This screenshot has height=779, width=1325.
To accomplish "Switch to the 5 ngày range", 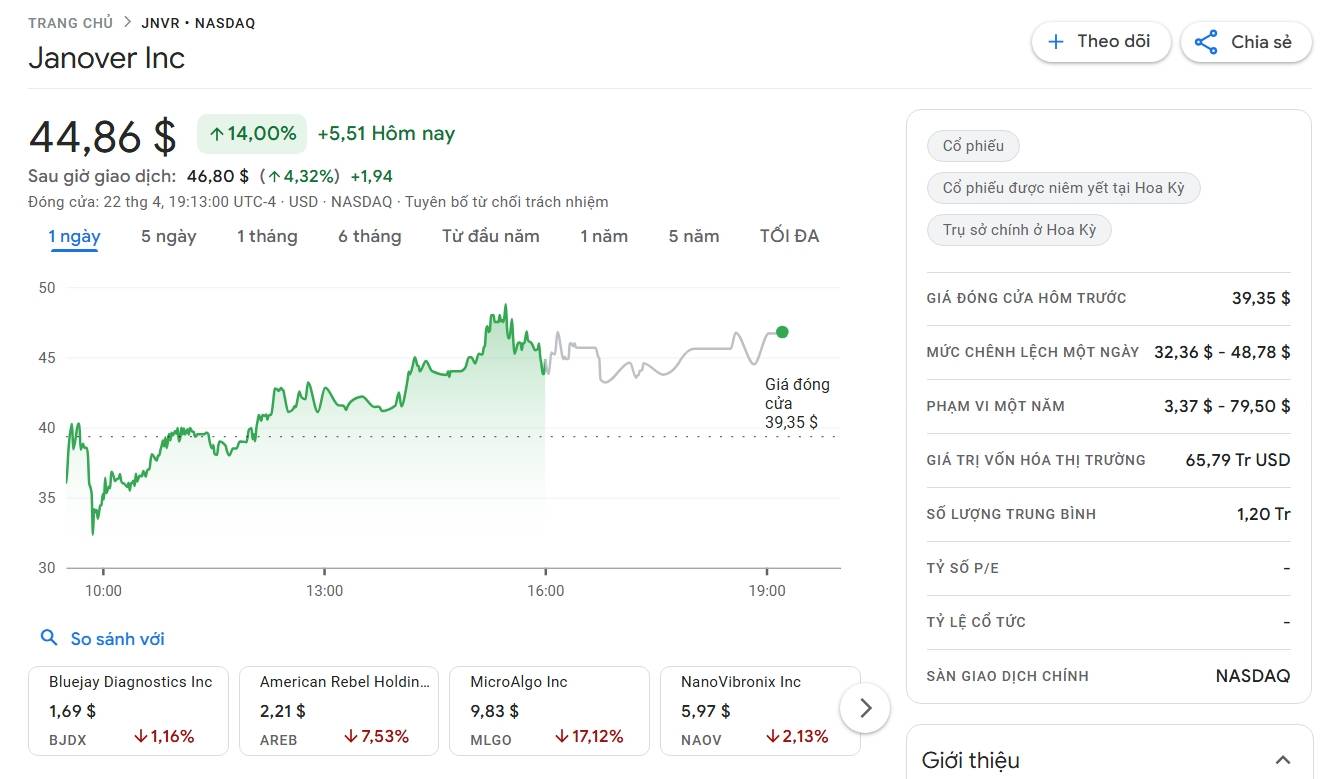I will click(169, 237).
